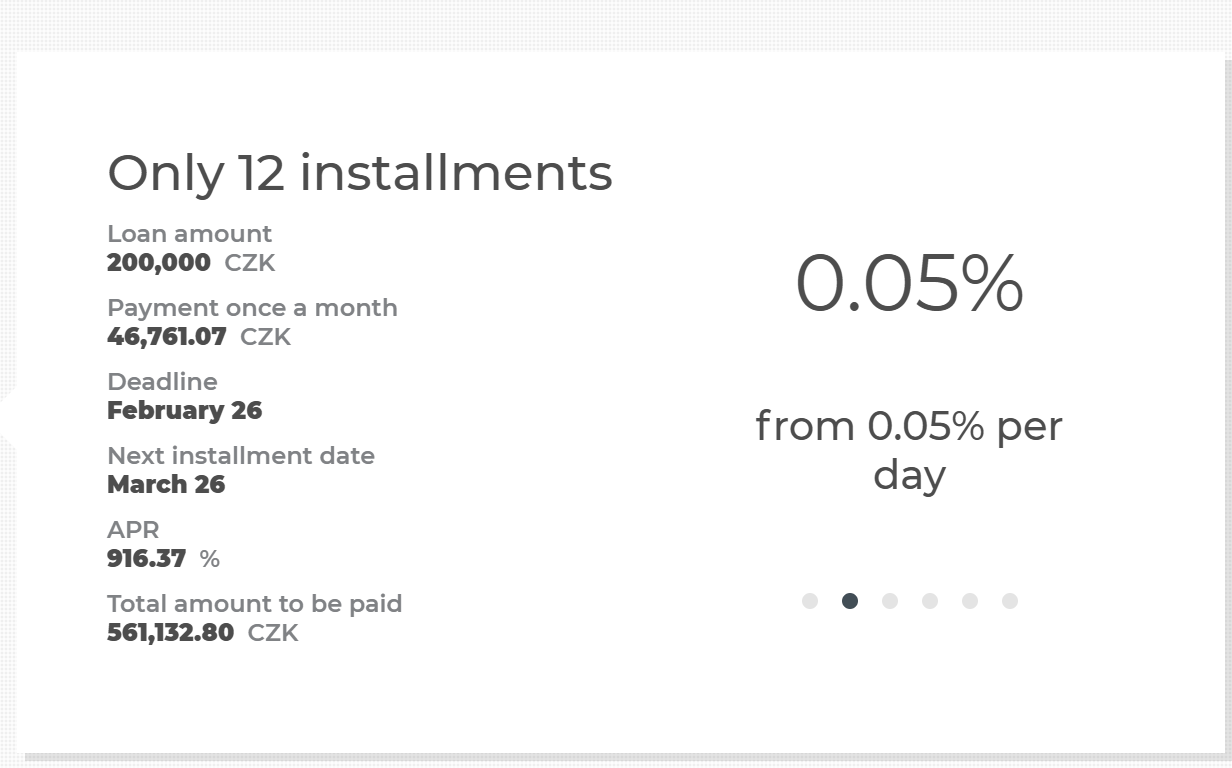Viewport: 1232px width, 768px height.
Task: Select the March 26 installment date
Action: coord(166,485)
